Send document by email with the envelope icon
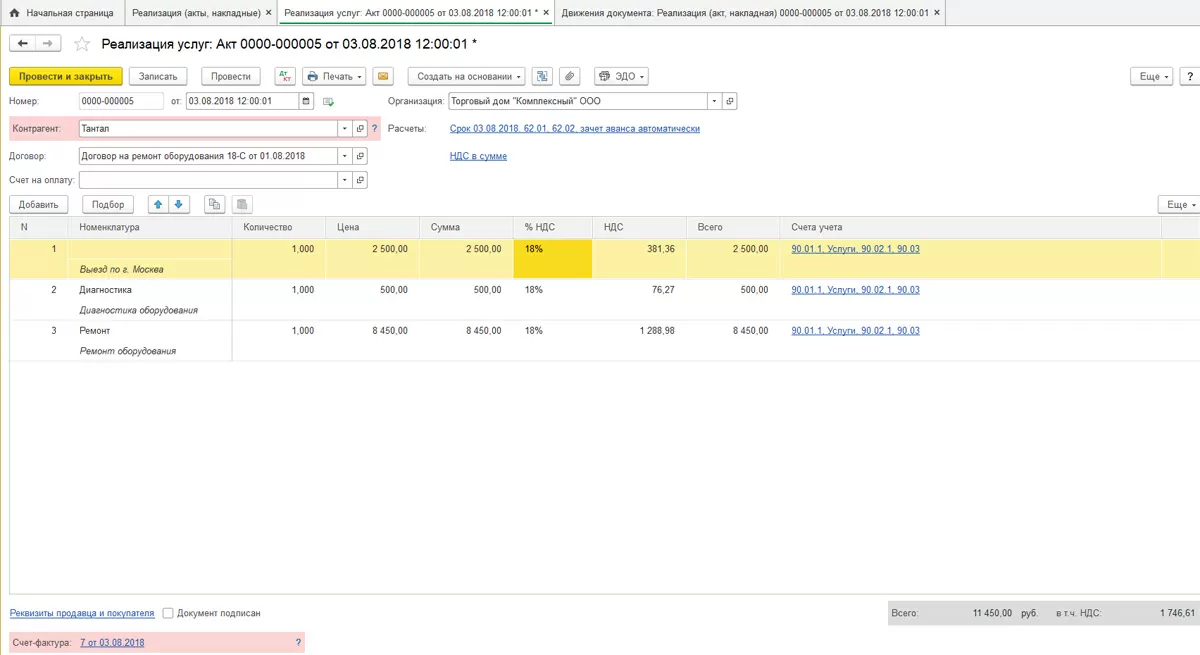1200x655 pixels. tap(383, 76)
